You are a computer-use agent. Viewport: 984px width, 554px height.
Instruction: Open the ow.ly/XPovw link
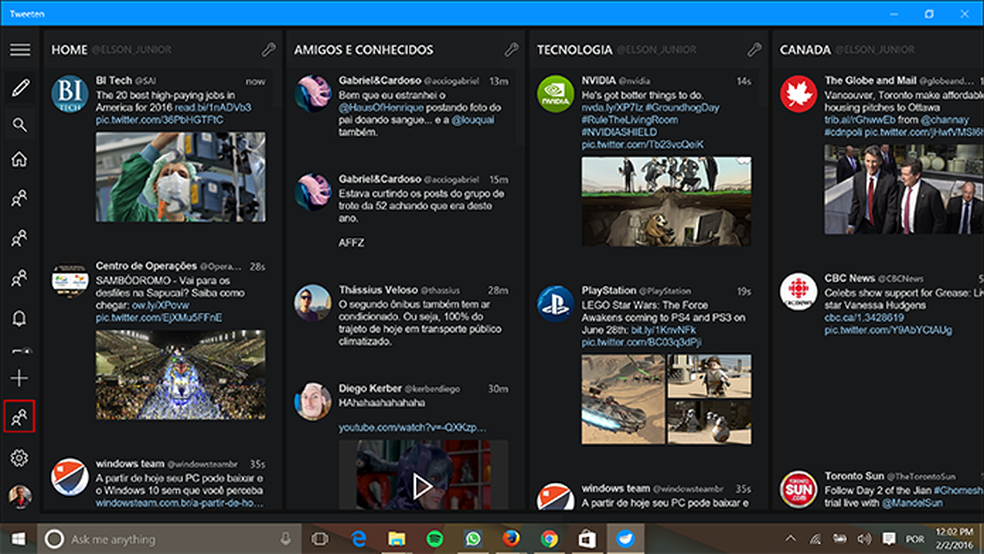coord(160,305)
